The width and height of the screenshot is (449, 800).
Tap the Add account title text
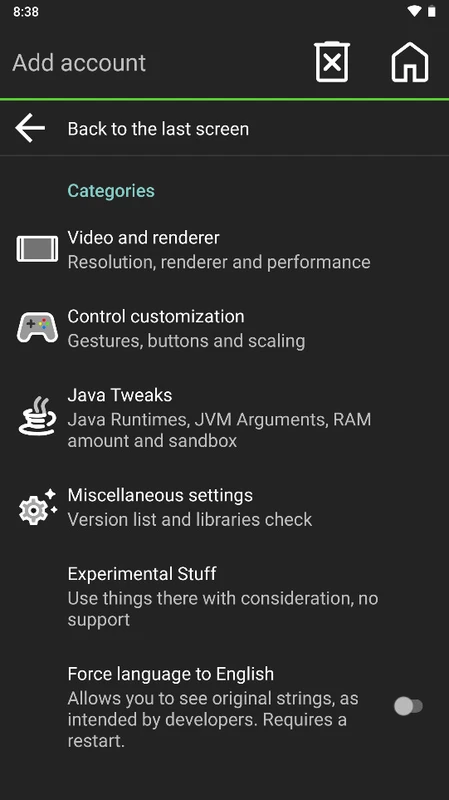coord(79,63)
